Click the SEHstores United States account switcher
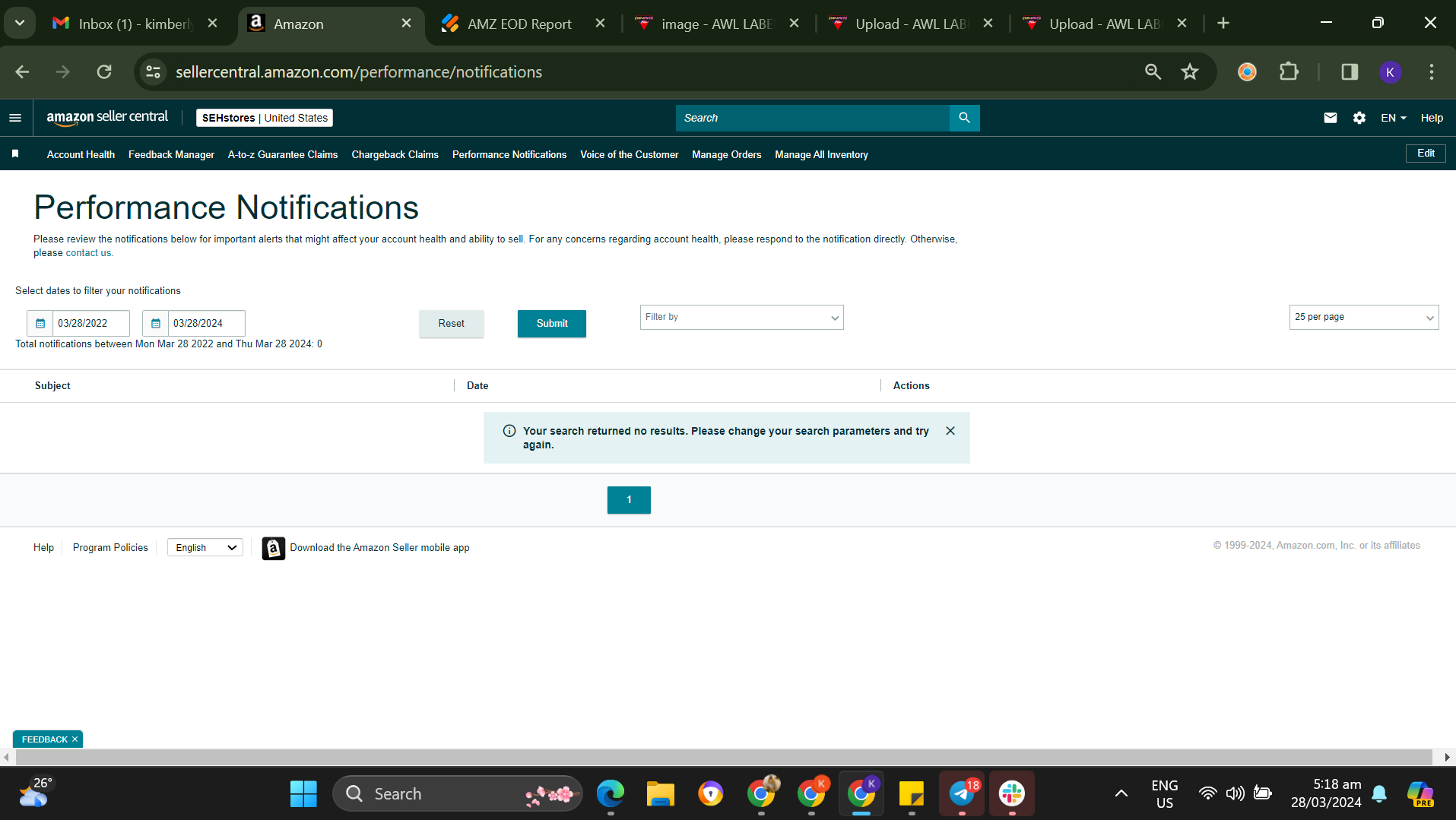This screenshot has height=820, width=1456. click(265, 118)
